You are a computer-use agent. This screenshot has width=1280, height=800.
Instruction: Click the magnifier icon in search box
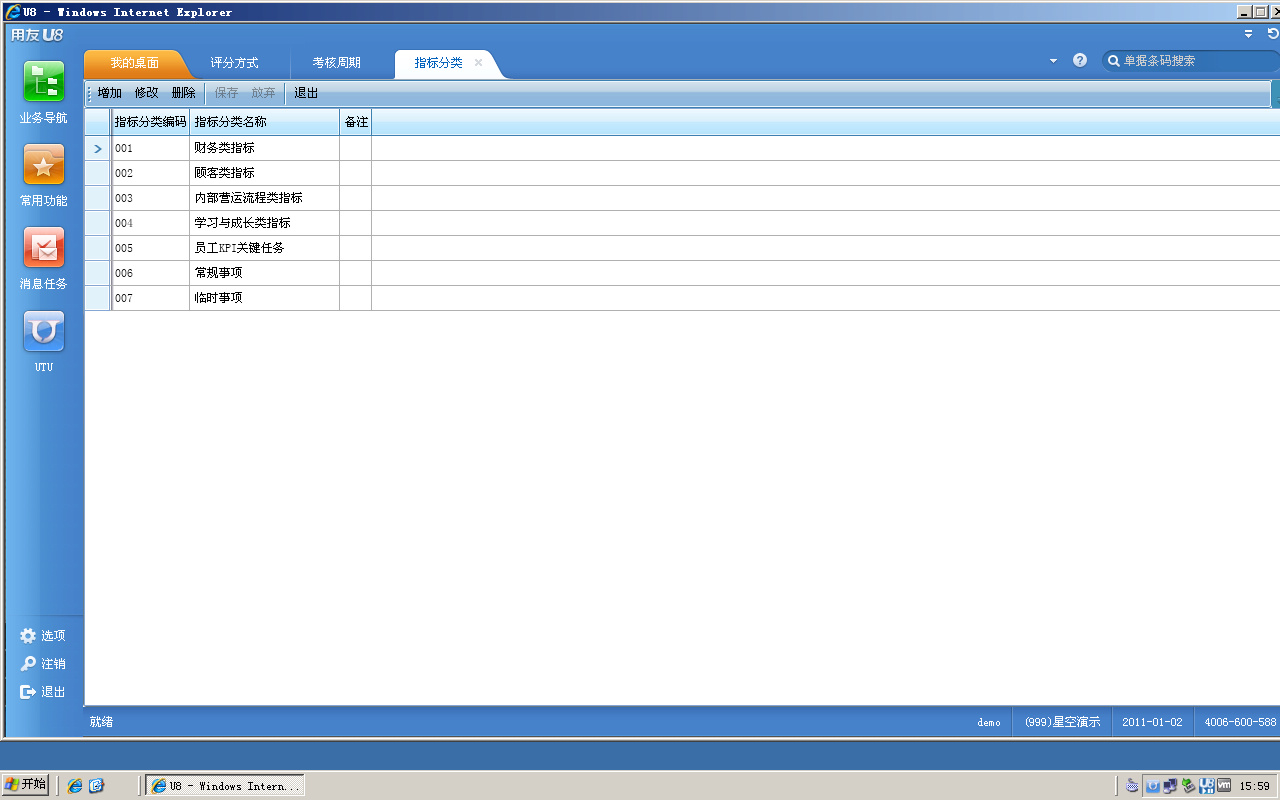[x=1113, y=61]
